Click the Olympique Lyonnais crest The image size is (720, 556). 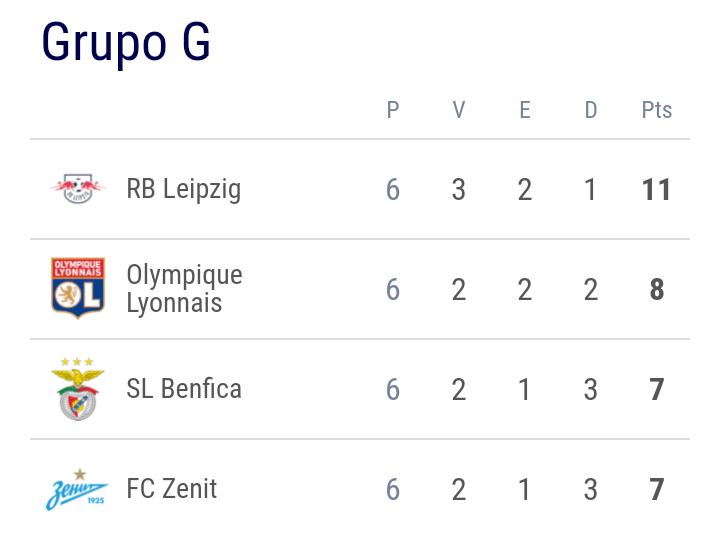click(78, 289)
